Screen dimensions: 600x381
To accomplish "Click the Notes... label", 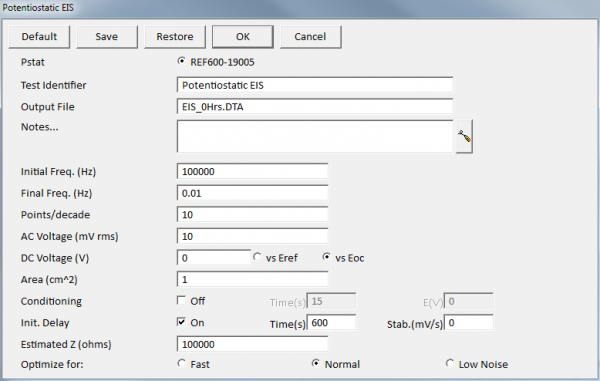I will (x=39, y=127).
